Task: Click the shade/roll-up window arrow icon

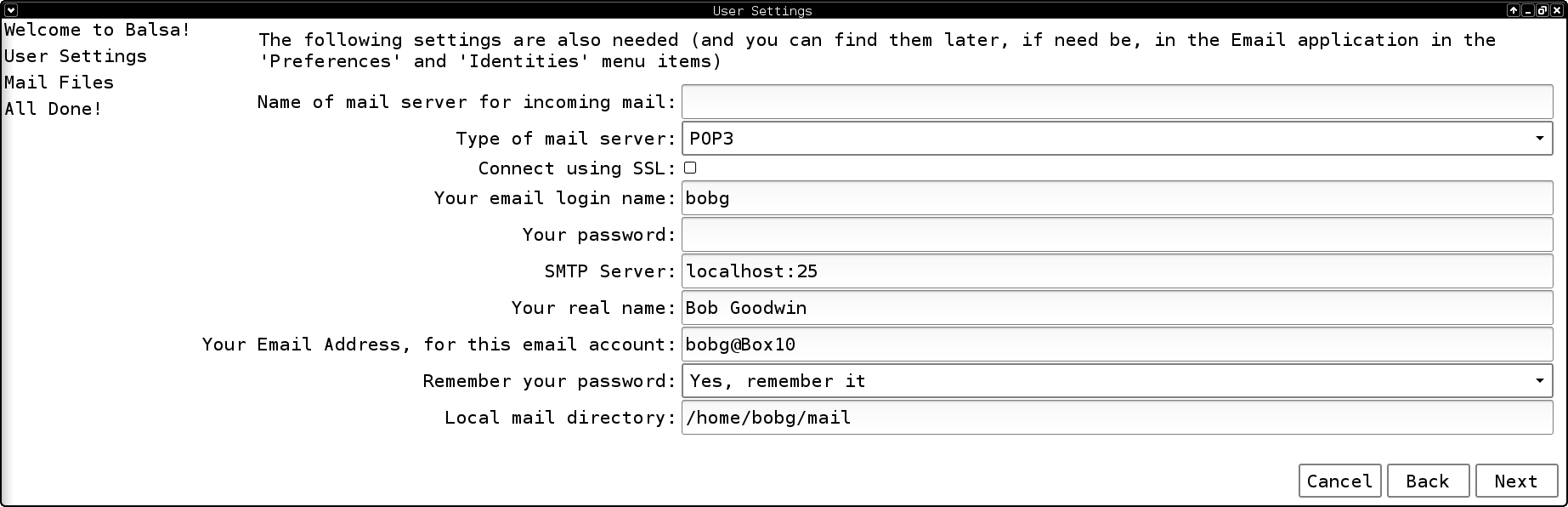Action: pos(1514,10)
